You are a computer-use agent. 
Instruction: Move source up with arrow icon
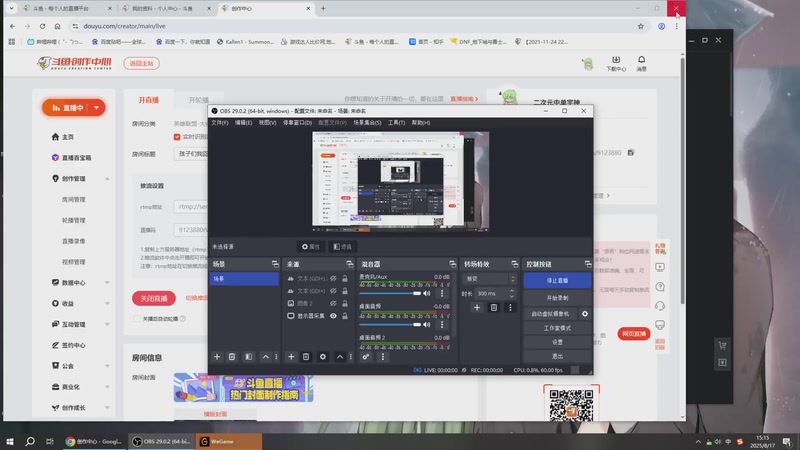coord(339,357)
